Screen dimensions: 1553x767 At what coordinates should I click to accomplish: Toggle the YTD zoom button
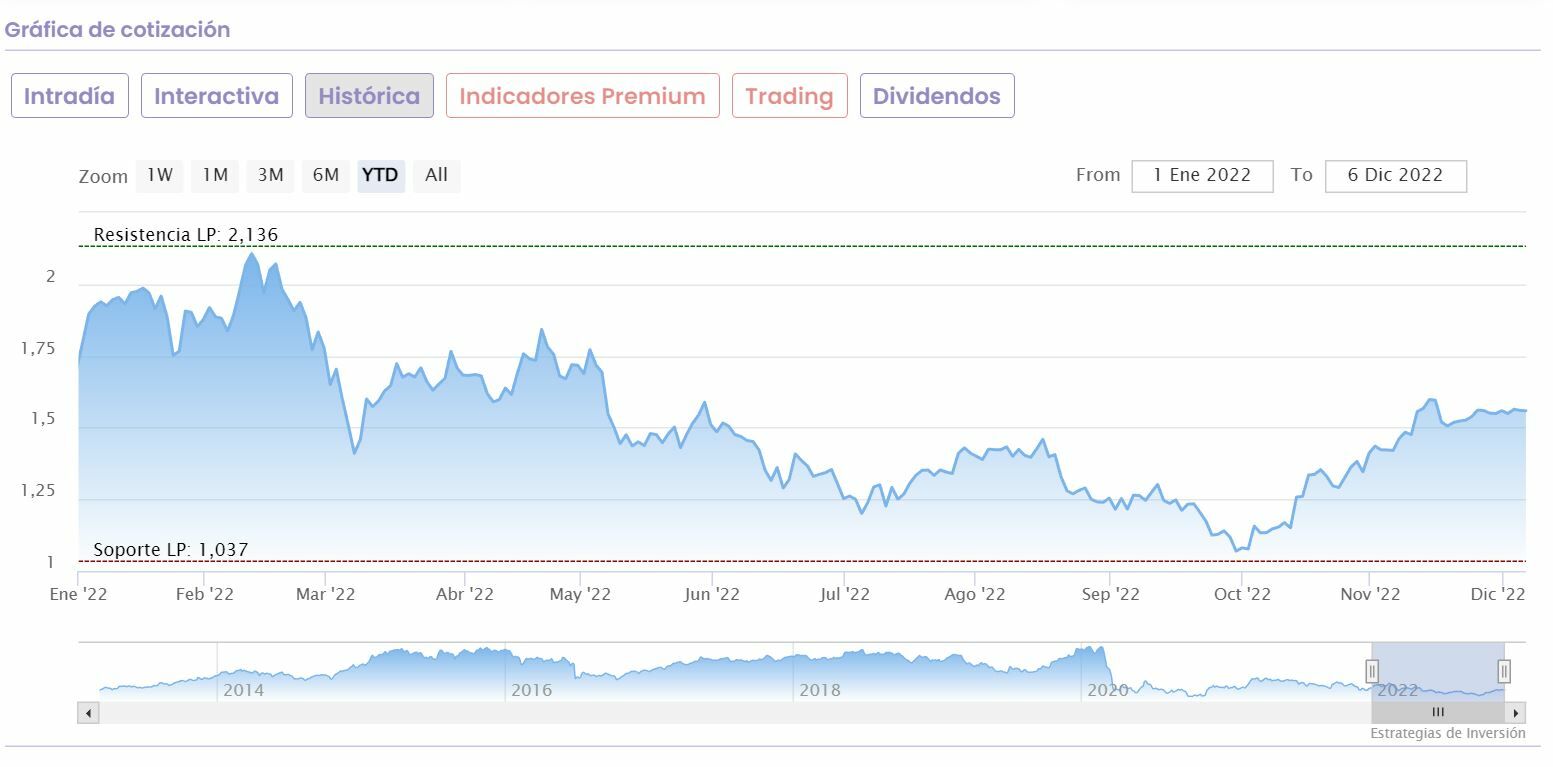[380, 175]
